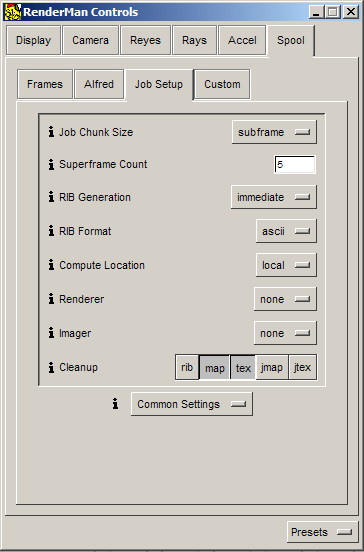Click the Imager label text

75,333
